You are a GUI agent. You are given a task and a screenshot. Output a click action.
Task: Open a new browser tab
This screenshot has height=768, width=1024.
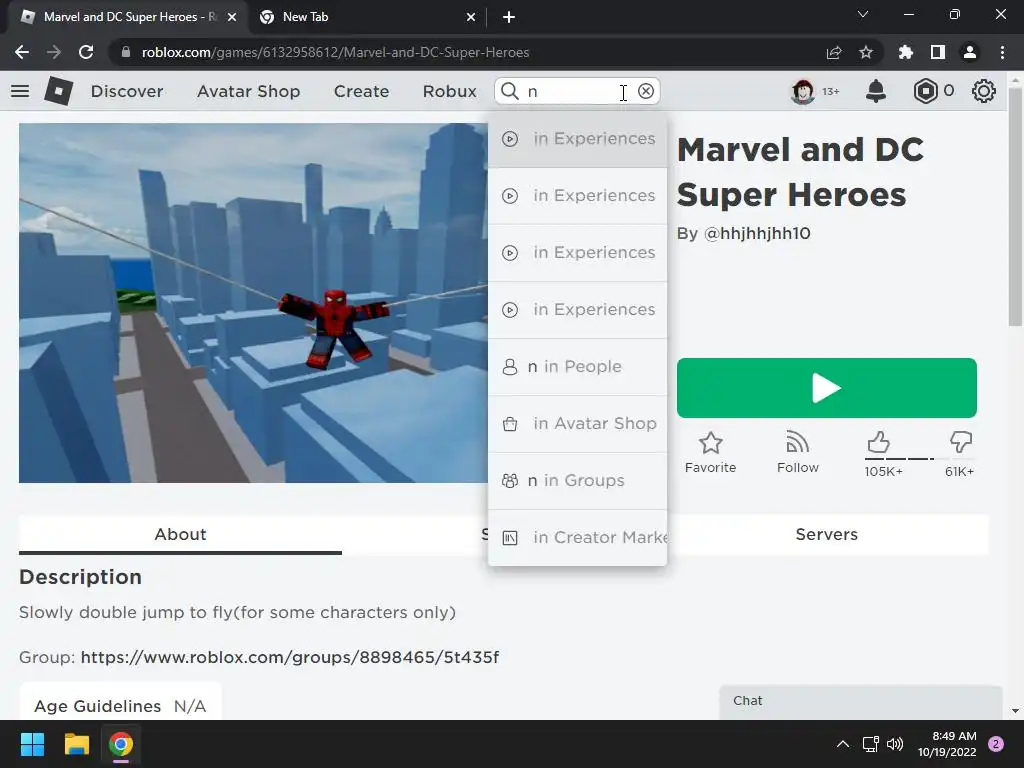point(509,17)
